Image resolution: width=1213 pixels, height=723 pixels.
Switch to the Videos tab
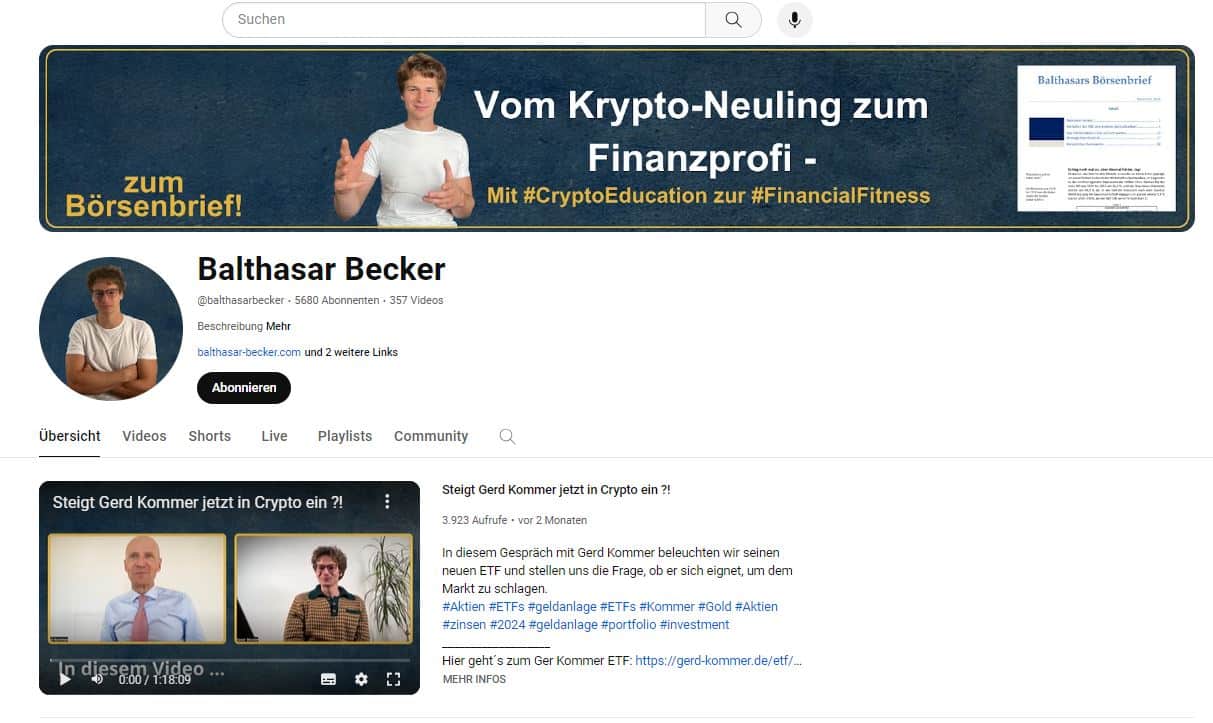click(x=144, y=436)
